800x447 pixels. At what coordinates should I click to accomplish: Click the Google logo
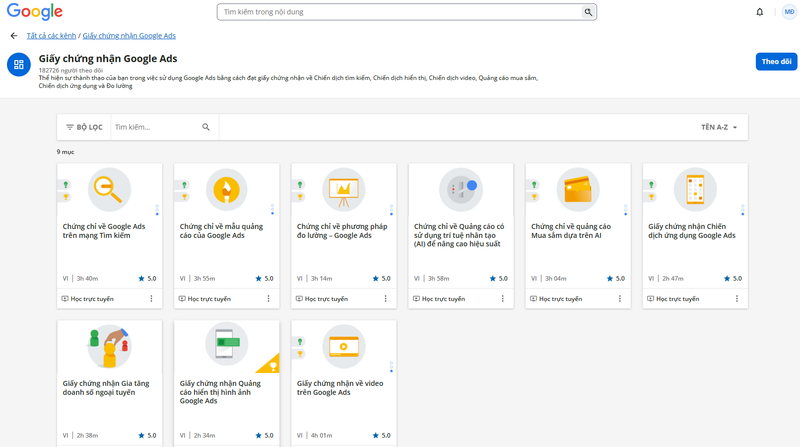pos(35,11)
